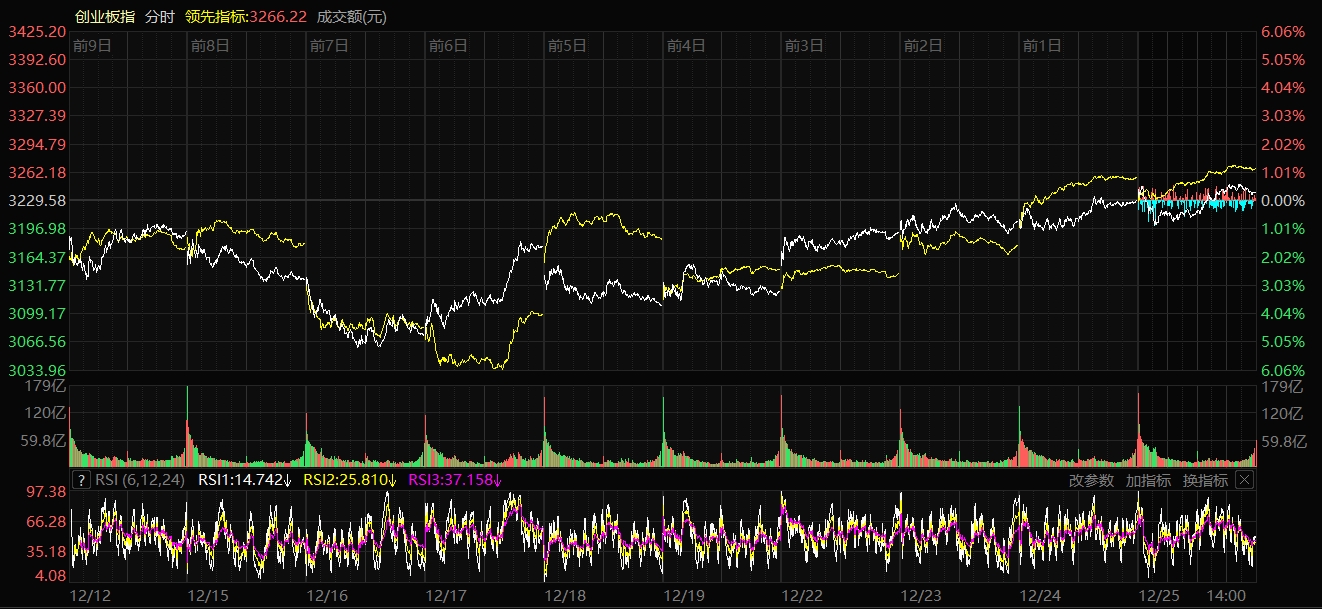
Task: Click the magenta RSI3 value readout
Action: 455,480
